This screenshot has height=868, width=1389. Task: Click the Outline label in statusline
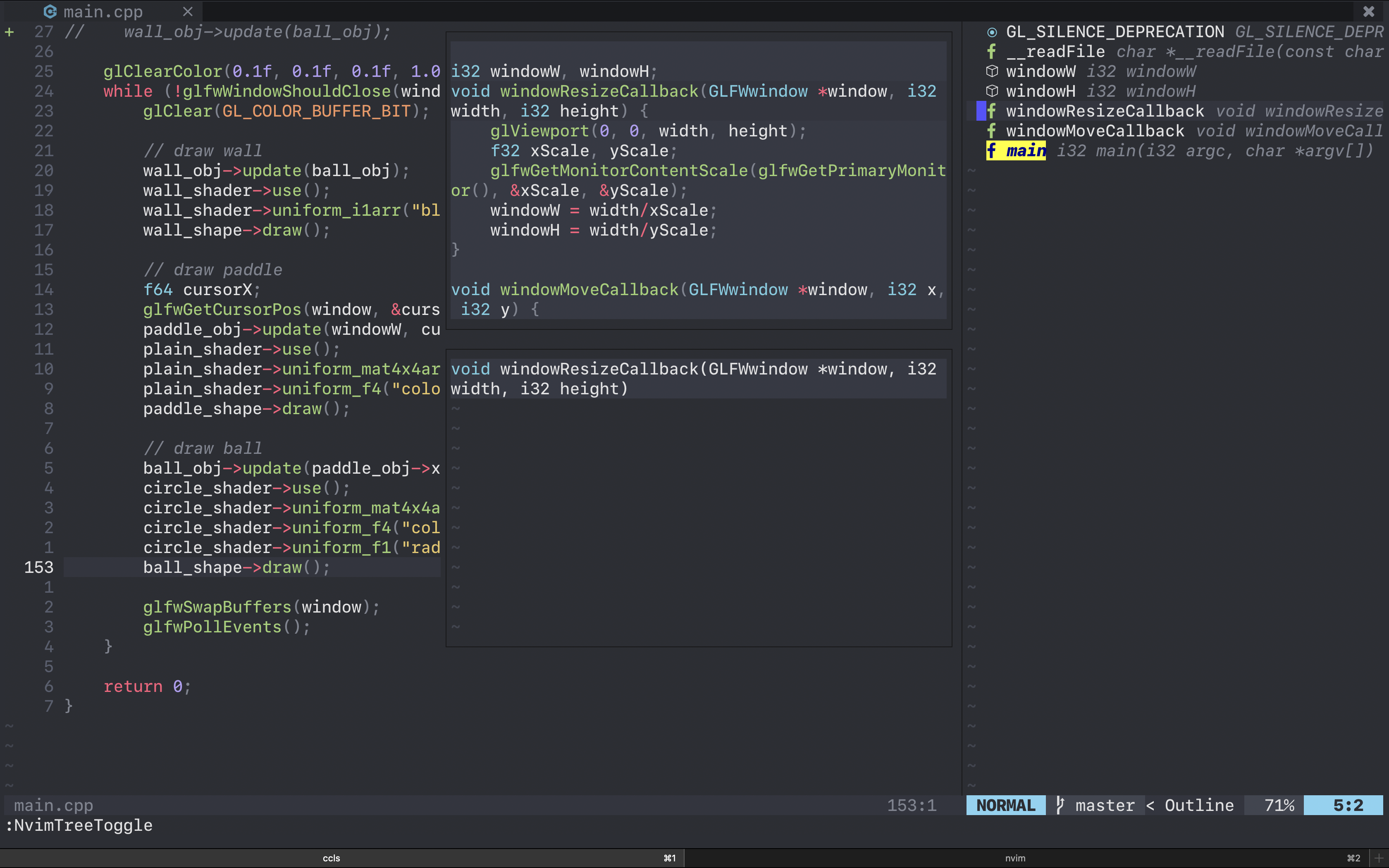[1199, 806]
